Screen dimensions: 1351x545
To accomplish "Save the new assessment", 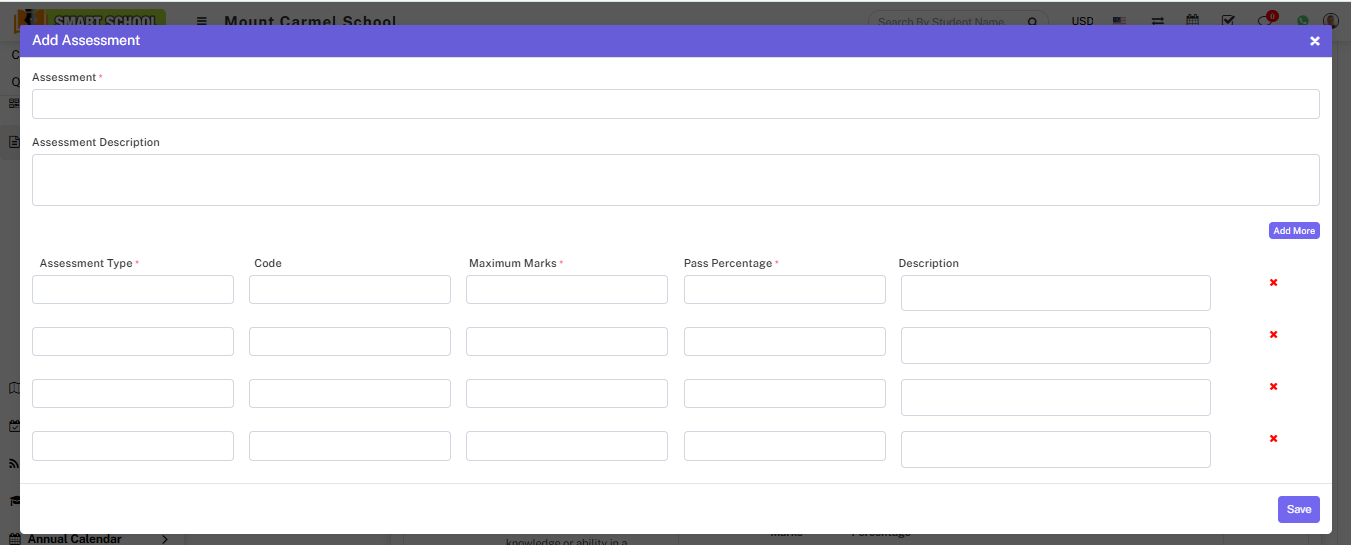I will 1298,509.
